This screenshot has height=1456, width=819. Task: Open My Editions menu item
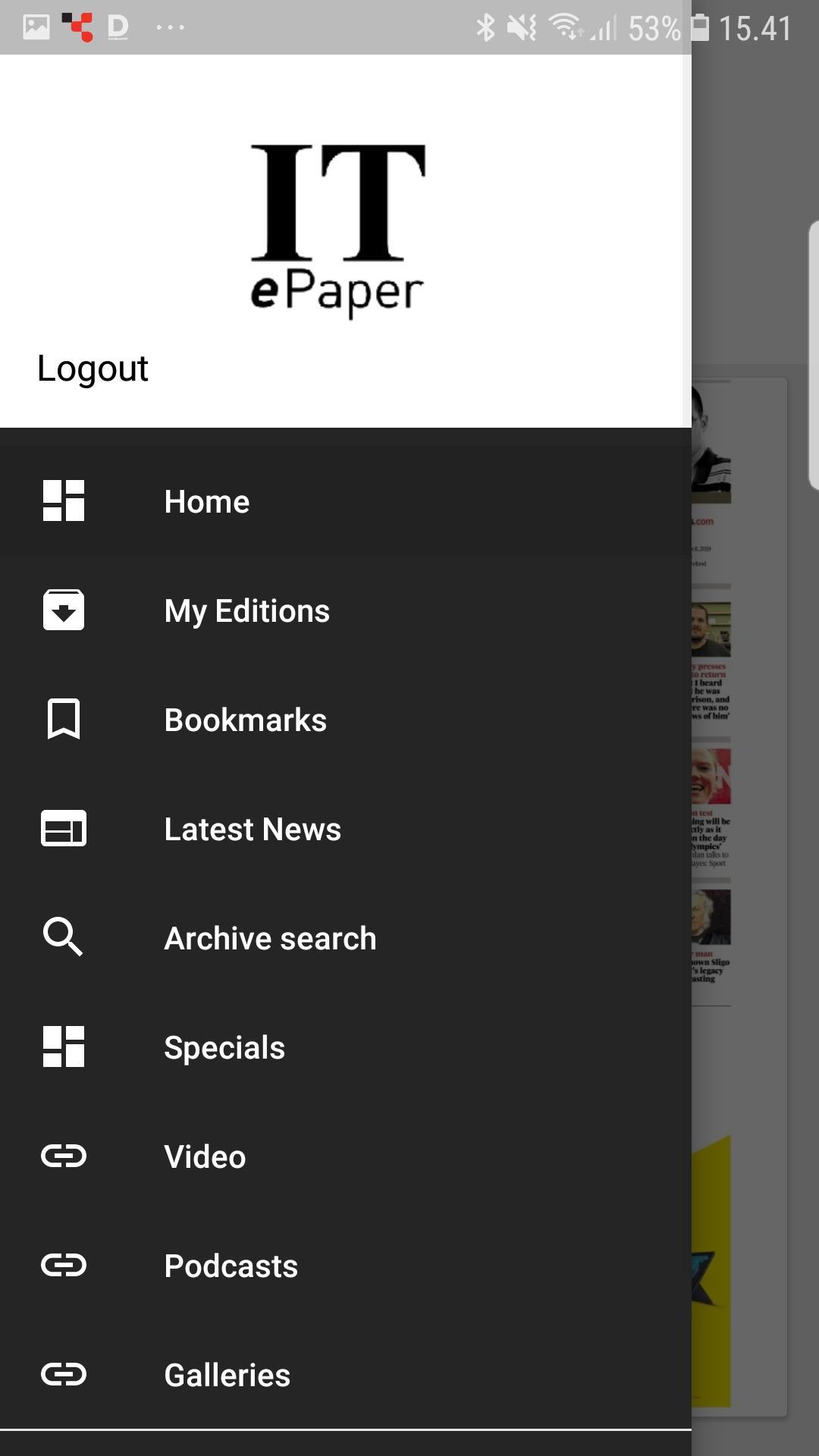coord(346,610)
